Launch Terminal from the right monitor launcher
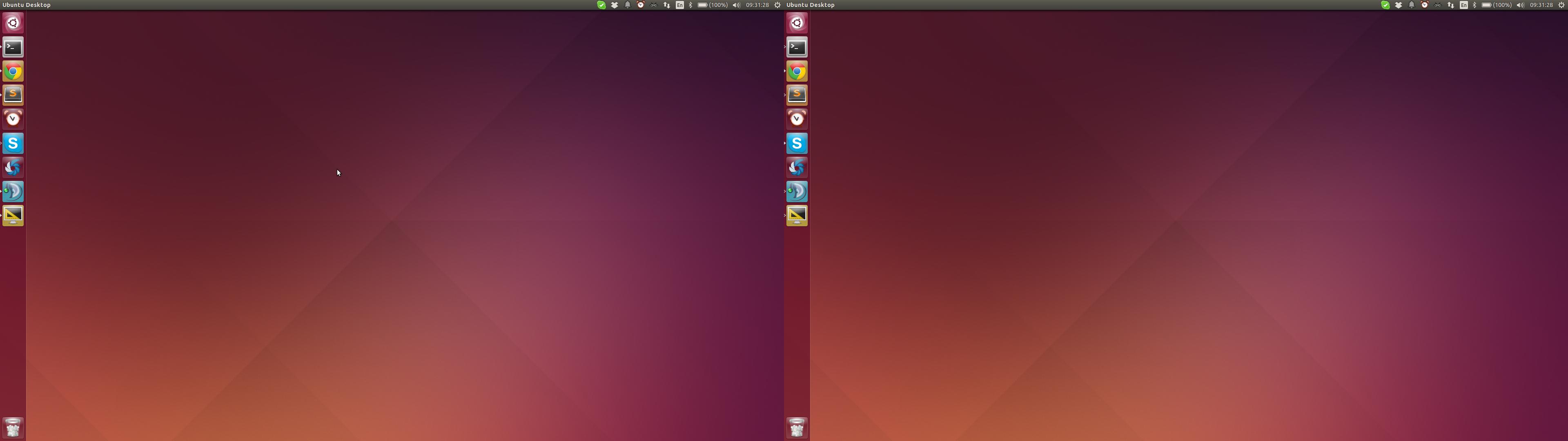Screen dimensions: 1568x441 pos(797,47)
